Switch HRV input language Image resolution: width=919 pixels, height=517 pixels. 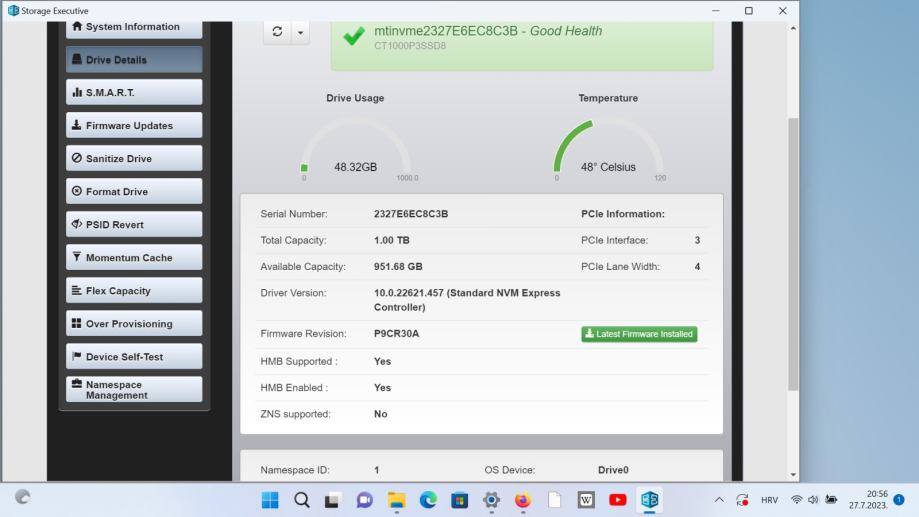point(769,500)
